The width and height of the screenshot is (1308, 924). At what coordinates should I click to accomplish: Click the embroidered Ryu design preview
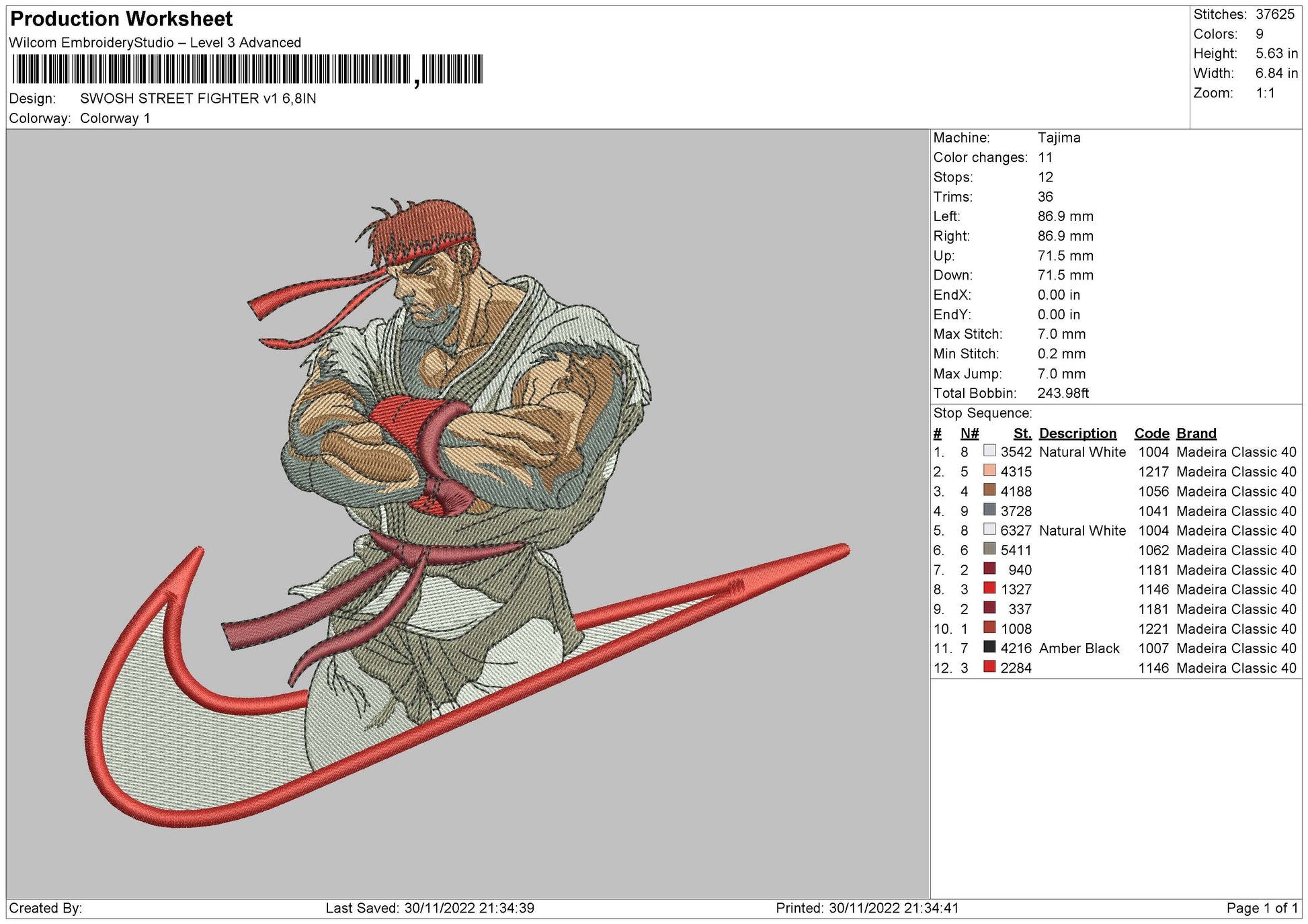point(457,484)
